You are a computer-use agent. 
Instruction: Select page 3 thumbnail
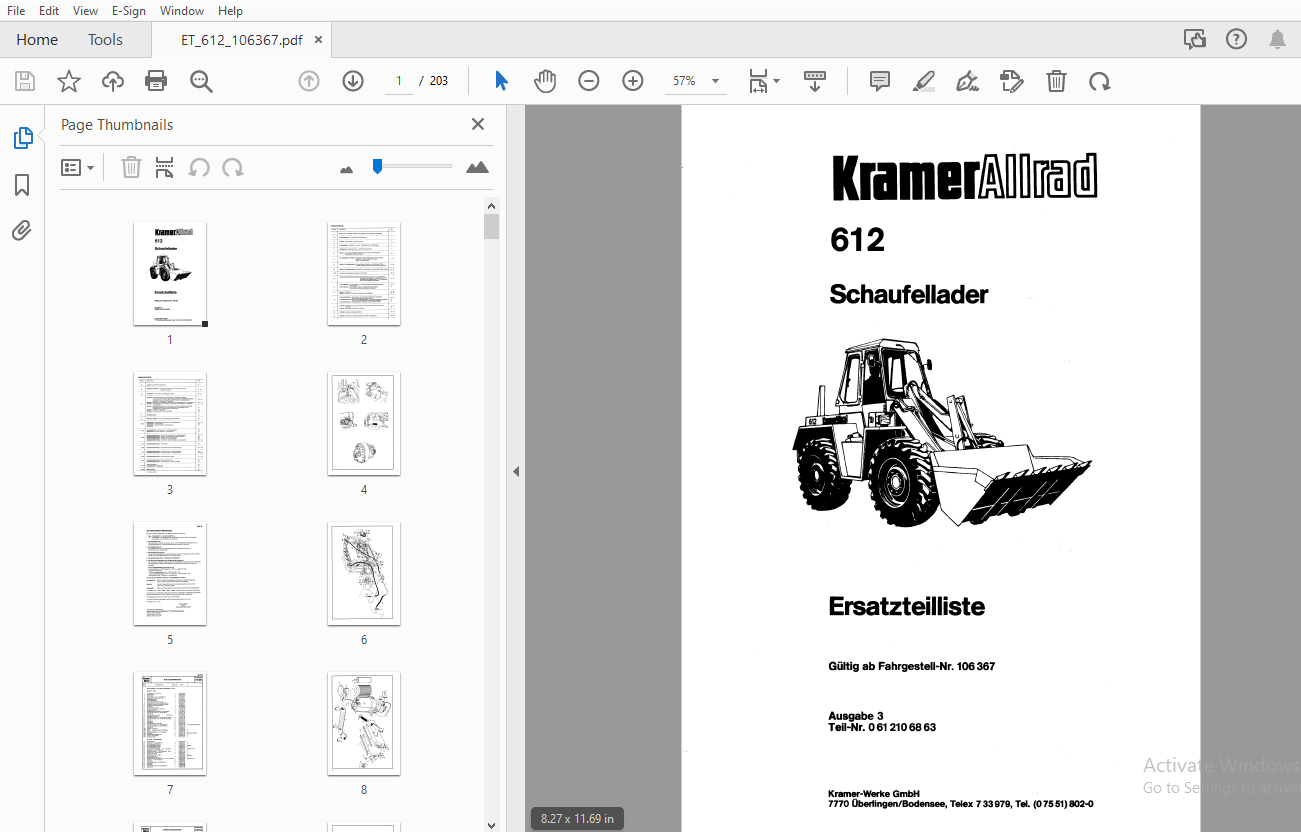tap(170, 424)
